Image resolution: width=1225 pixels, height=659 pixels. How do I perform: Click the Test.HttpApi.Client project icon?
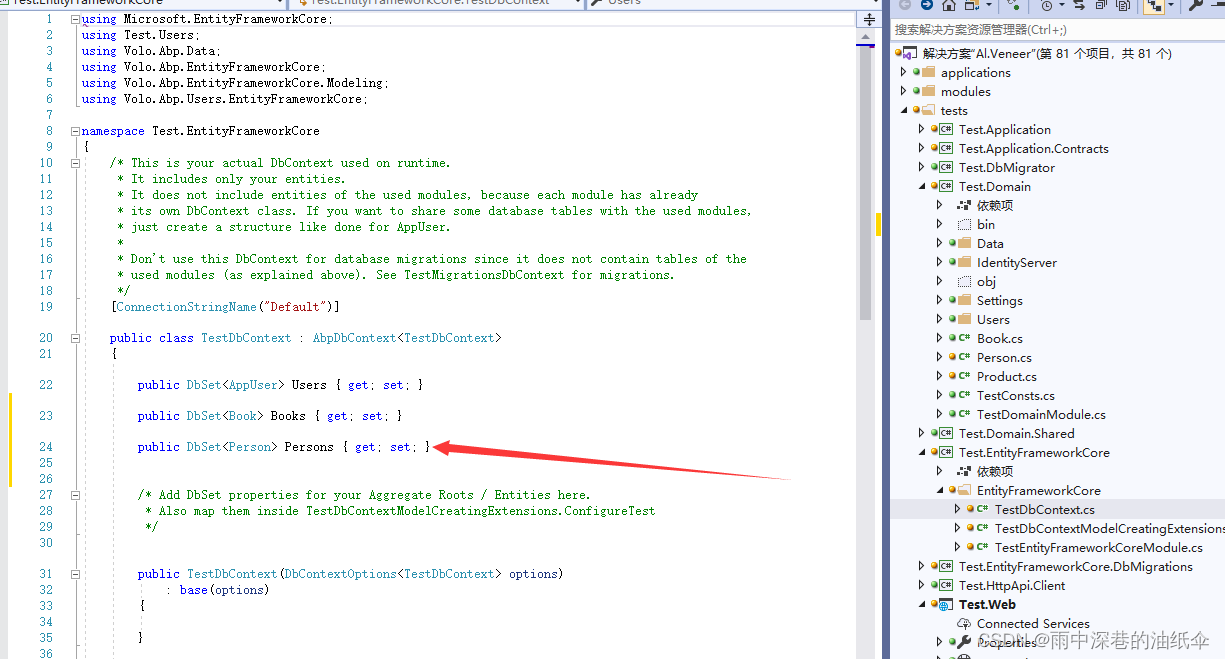(x=946, y=585)
